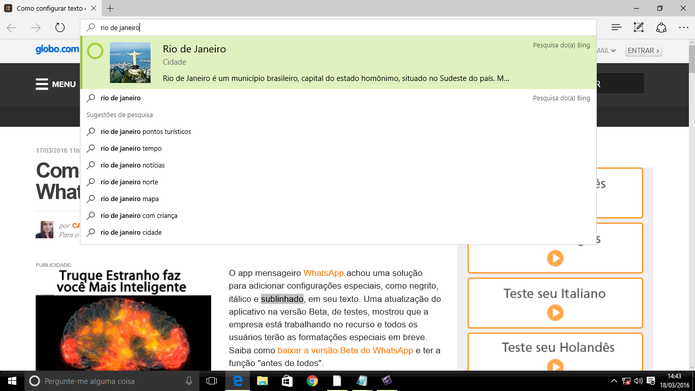Viewport: 695px width, 391px height.
Task: Click the Cortana circle in suggestion card
Action: [x=95, y=51]
